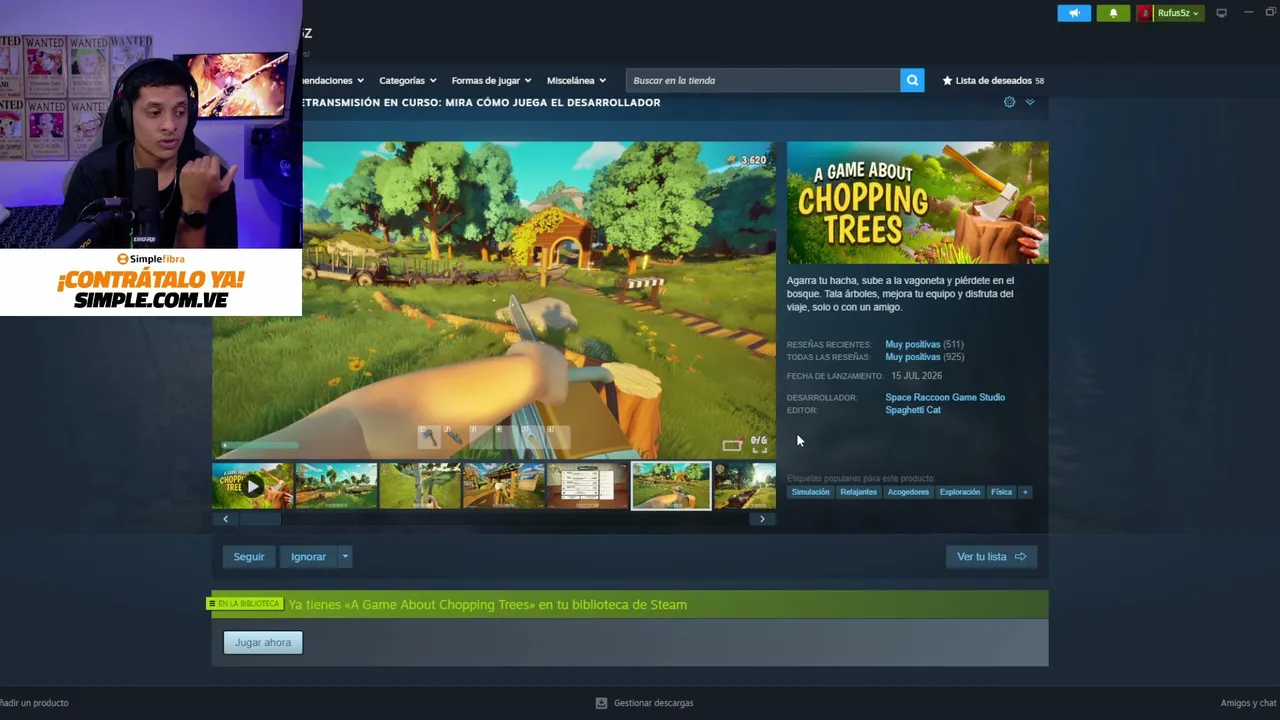Expand the Rufus5z account dropdown
1280x720 pixels.
coord(1195,13)
